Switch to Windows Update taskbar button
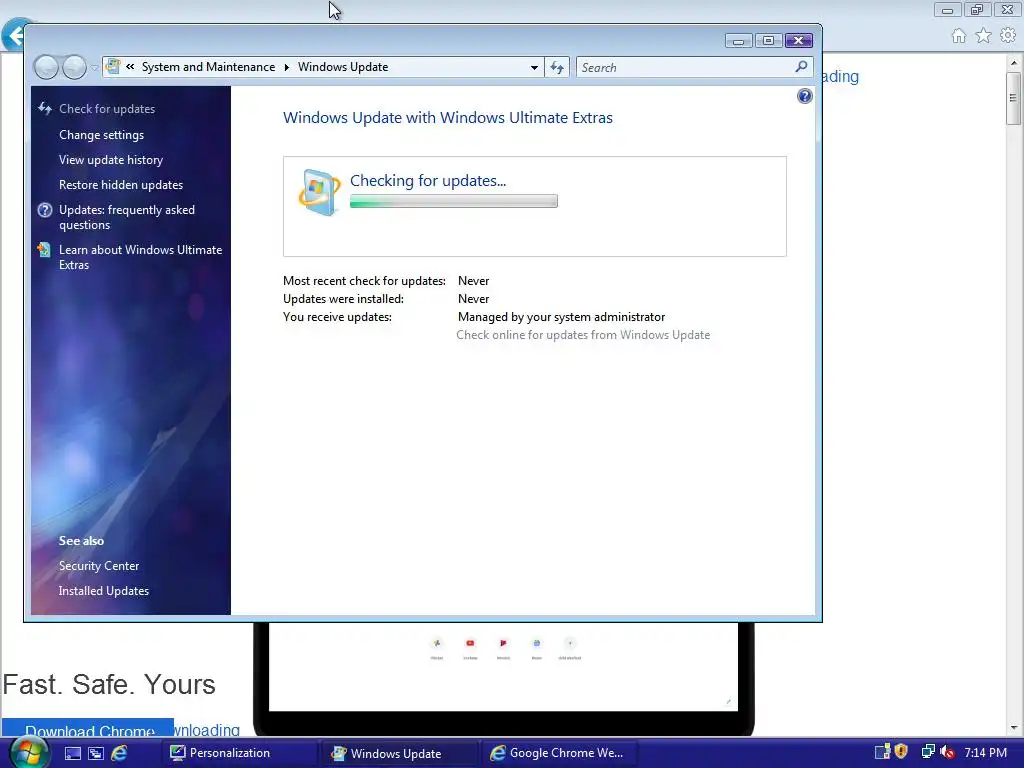Viewport: 1024px width, 768px height. [400, 753]
